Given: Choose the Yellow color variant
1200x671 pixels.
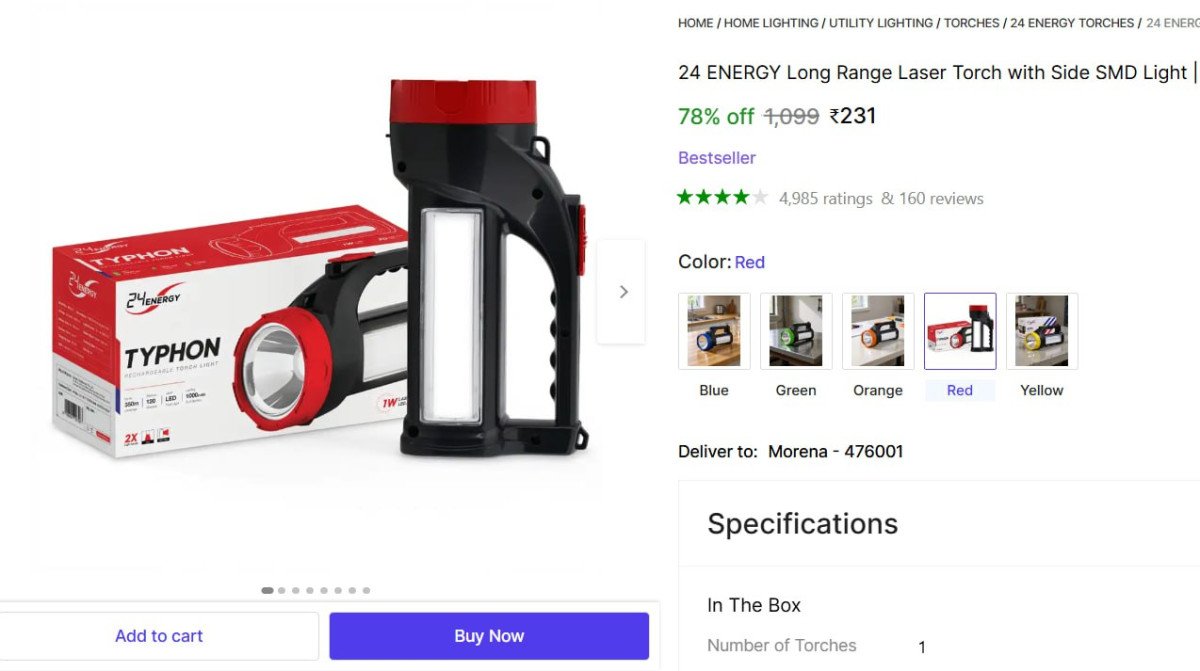Looking at the screenshot, I should [1042, 331].
